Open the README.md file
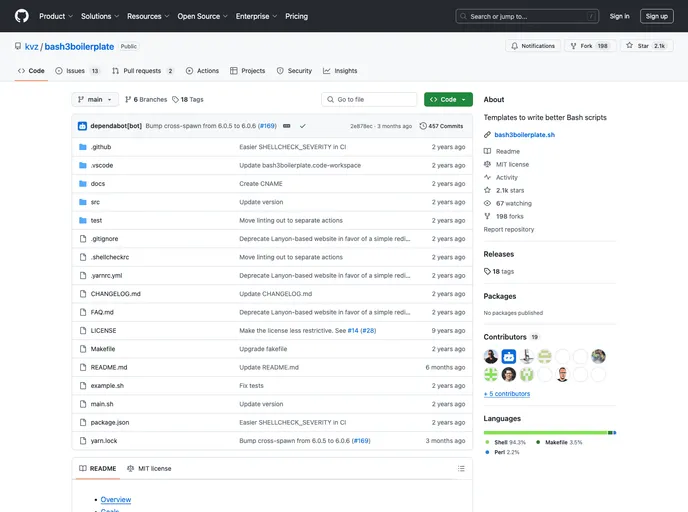The height and width of the screenshot is (512, 688). (x=109, y=368)
